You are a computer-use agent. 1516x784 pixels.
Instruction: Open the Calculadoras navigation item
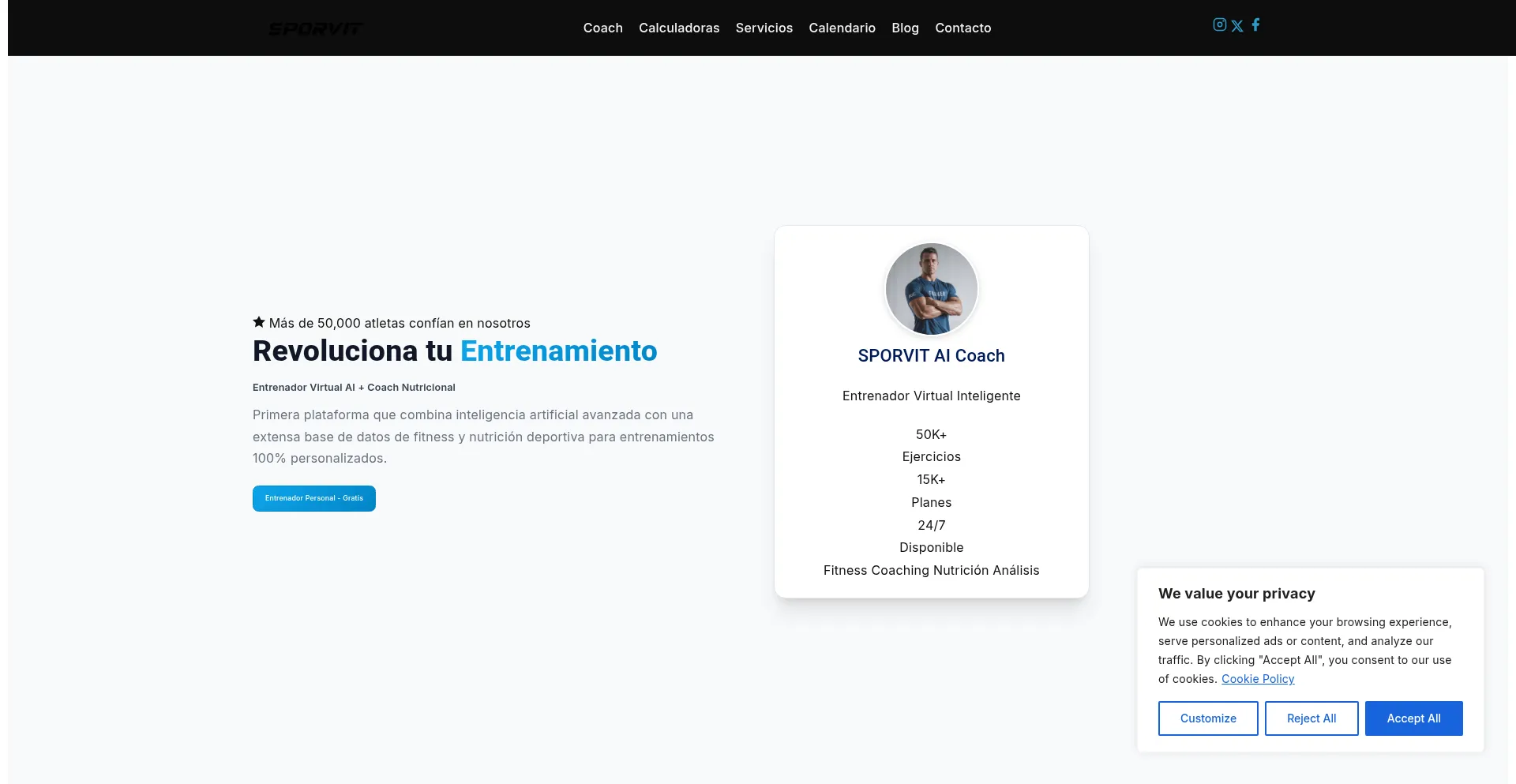tap(678, 28)
